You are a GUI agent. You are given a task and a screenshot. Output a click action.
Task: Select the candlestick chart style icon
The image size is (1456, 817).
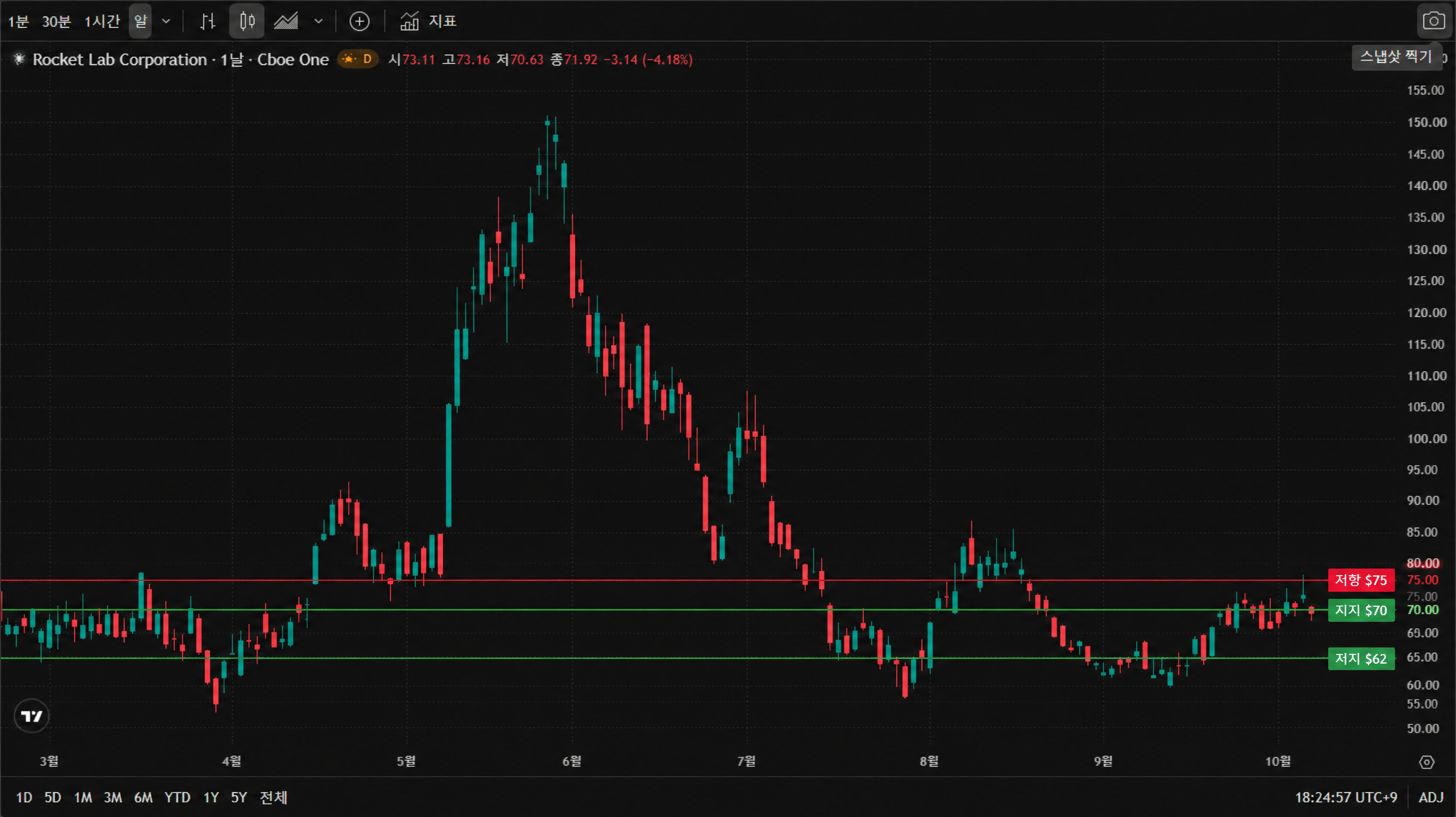[247, 21]
